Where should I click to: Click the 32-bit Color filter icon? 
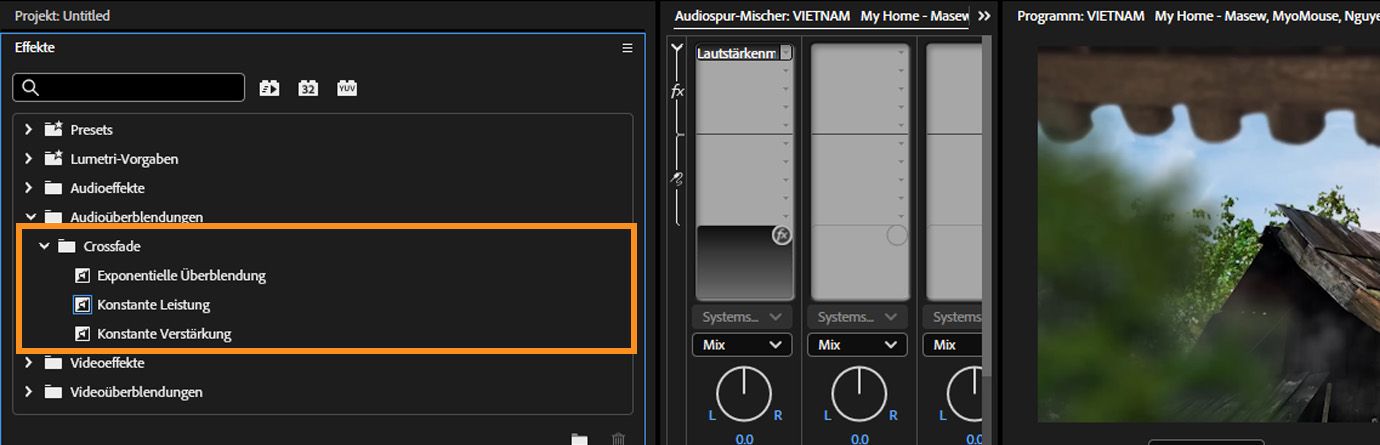(x=308, y=88)
